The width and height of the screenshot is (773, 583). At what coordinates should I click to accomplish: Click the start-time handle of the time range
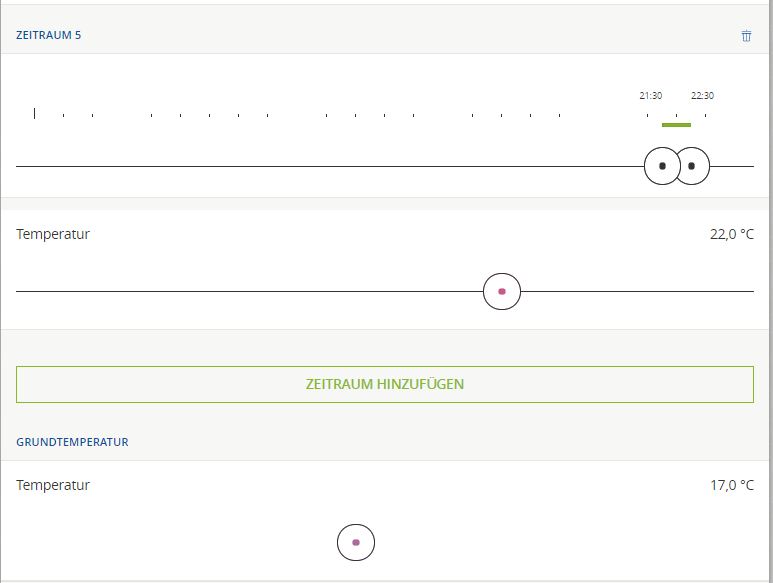(x=661, y=166)
